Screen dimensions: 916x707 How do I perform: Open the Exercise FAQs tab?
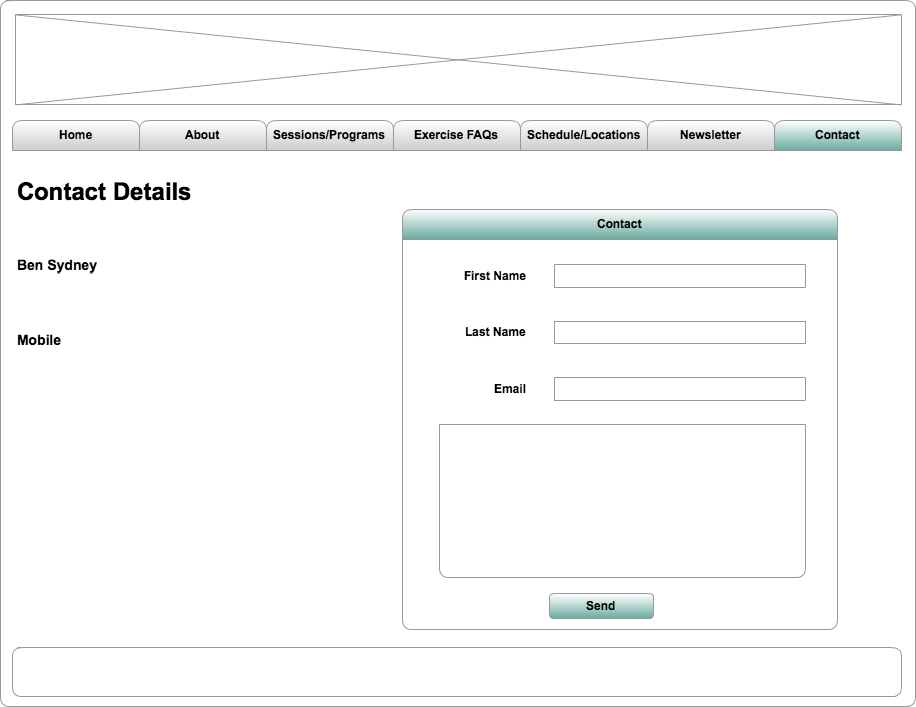point(456,134)
